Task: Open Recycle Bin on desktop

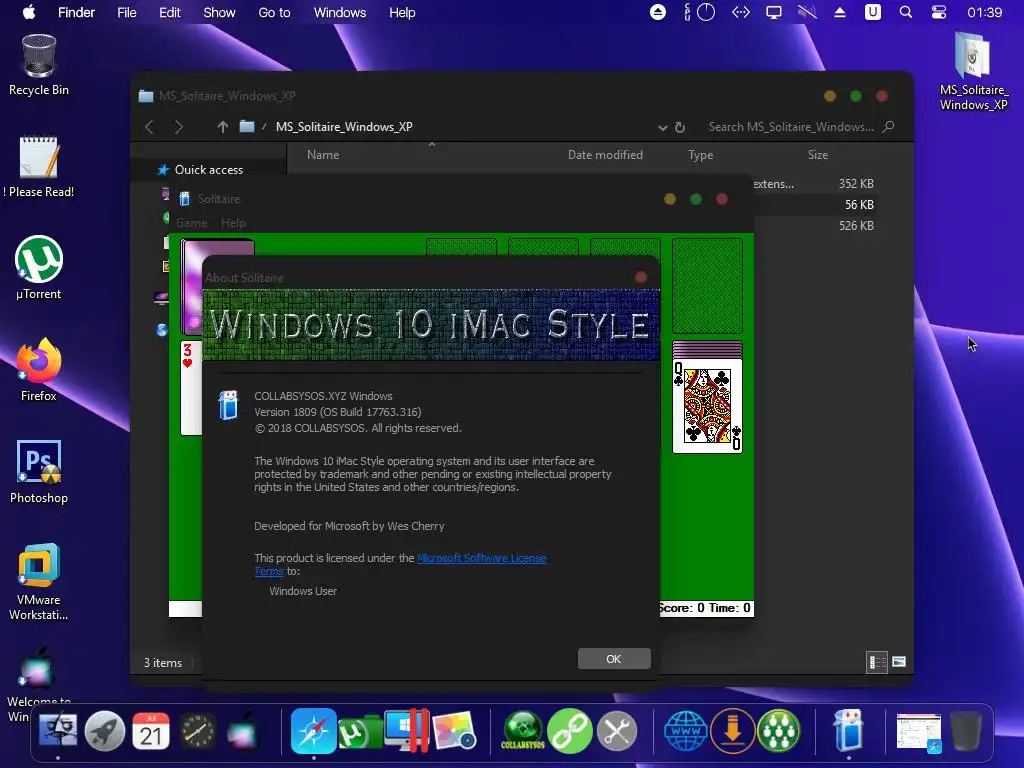Action: [39, 65]
